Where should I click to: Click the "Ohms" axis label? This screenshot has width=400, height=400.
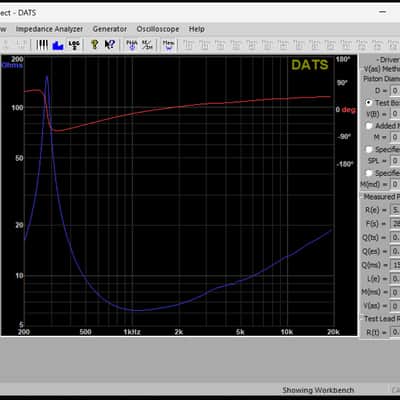point(12,65)
